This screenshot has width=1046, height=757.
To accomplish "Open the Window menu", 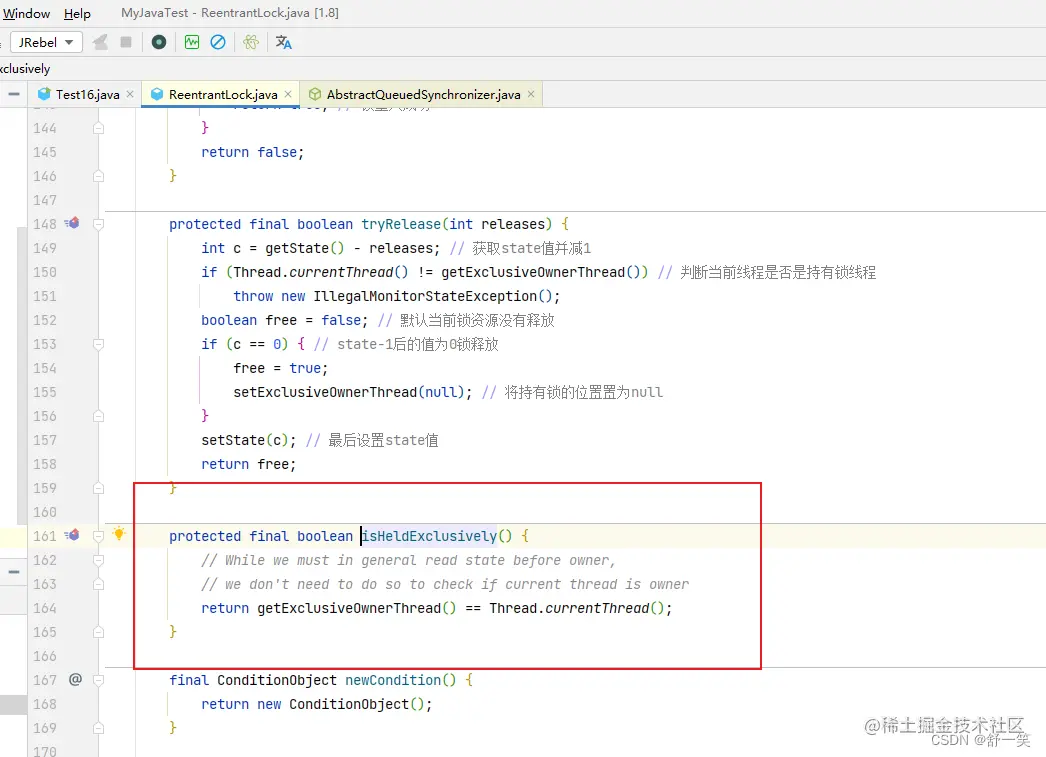I will tap(26, 13).
